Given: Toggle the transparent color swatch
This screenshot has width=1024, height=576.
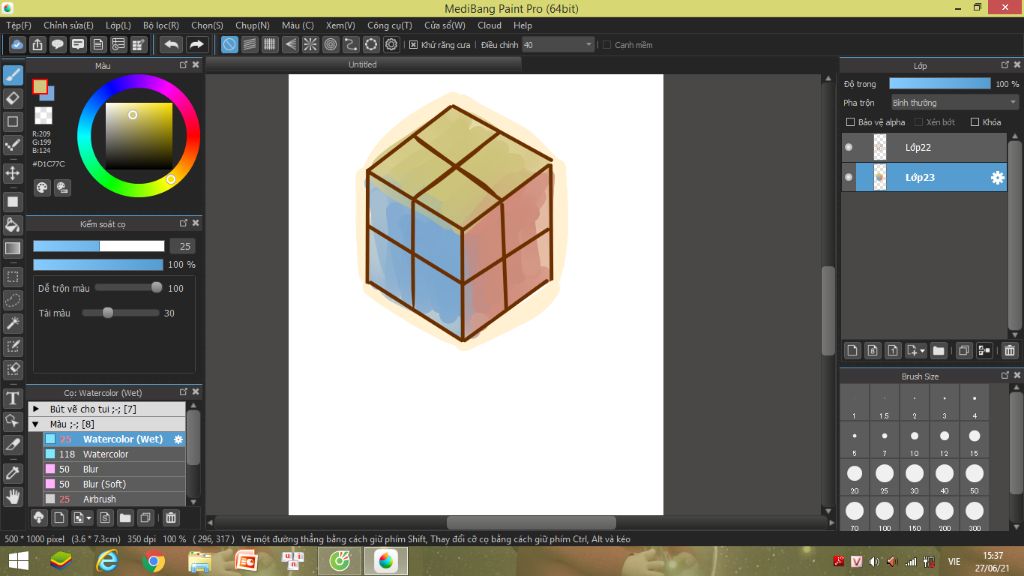Looking at the screenshot, I should (x=43, y=116).
